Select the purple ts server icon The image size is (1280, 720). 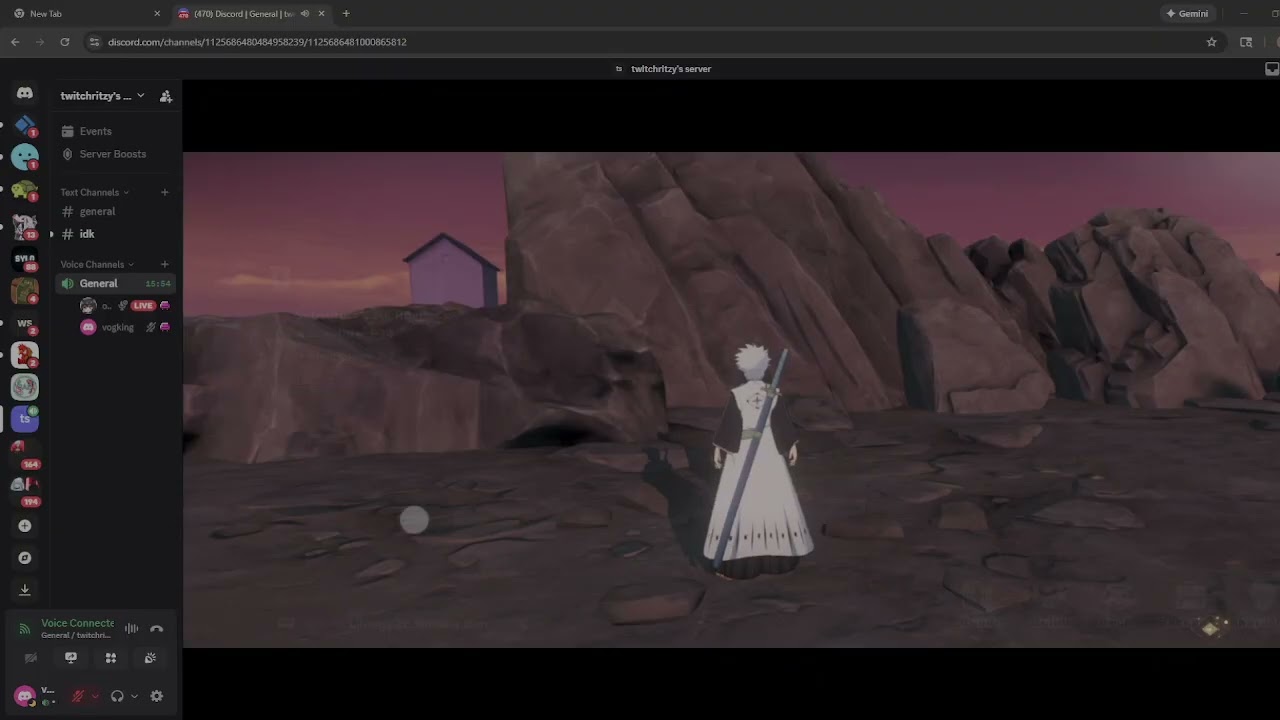pos(25,419)
